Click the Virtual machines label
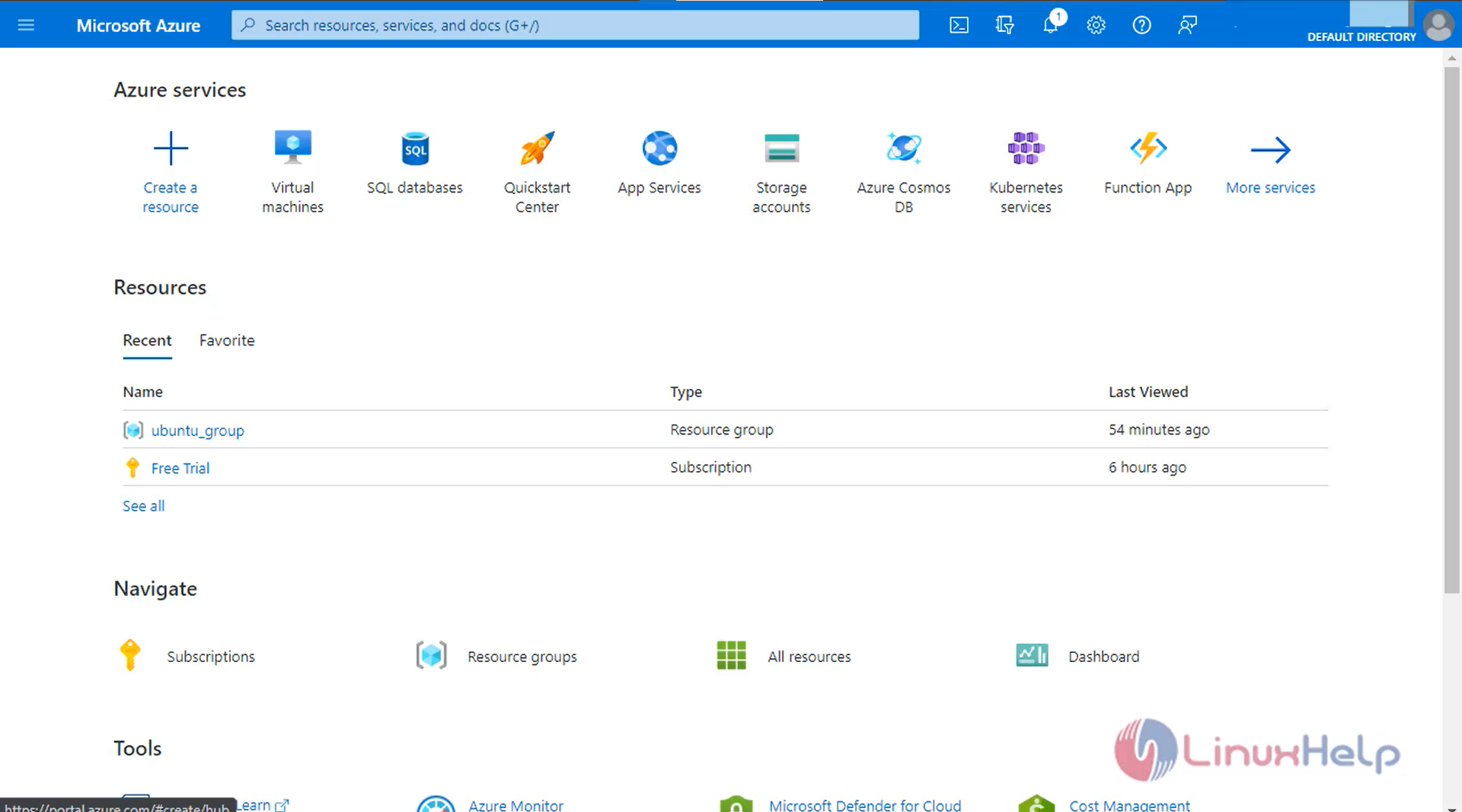This screenshot has width=1462, height=812. [292, 197]
